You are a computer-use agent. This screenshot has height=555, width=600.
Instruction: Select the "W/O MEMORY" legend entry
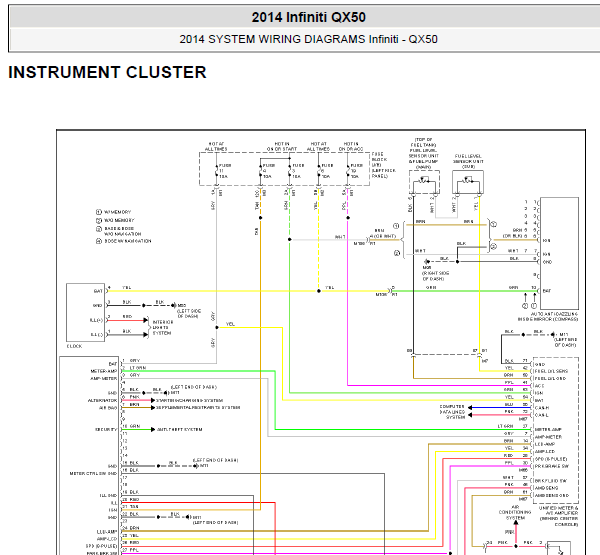(115, 220)
